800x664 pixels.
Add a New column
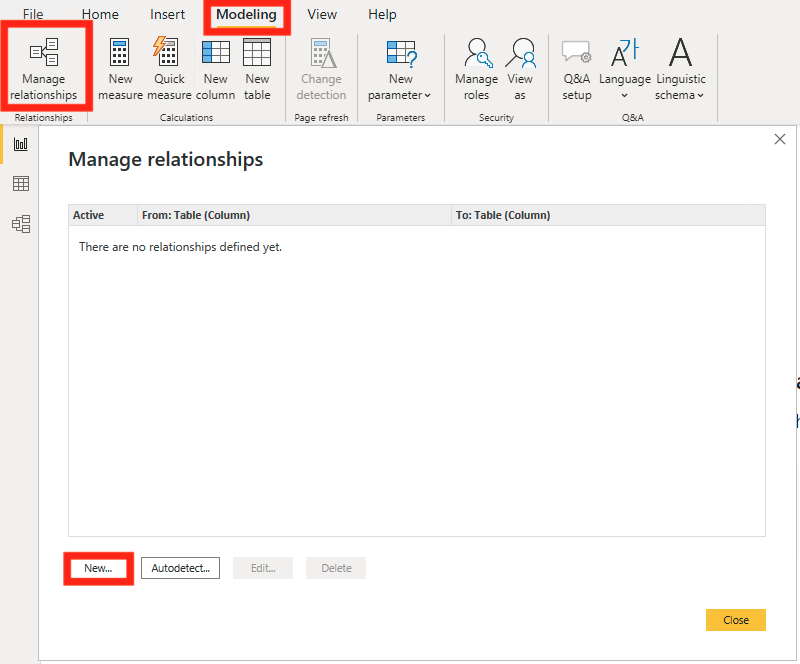click(215, 66)
